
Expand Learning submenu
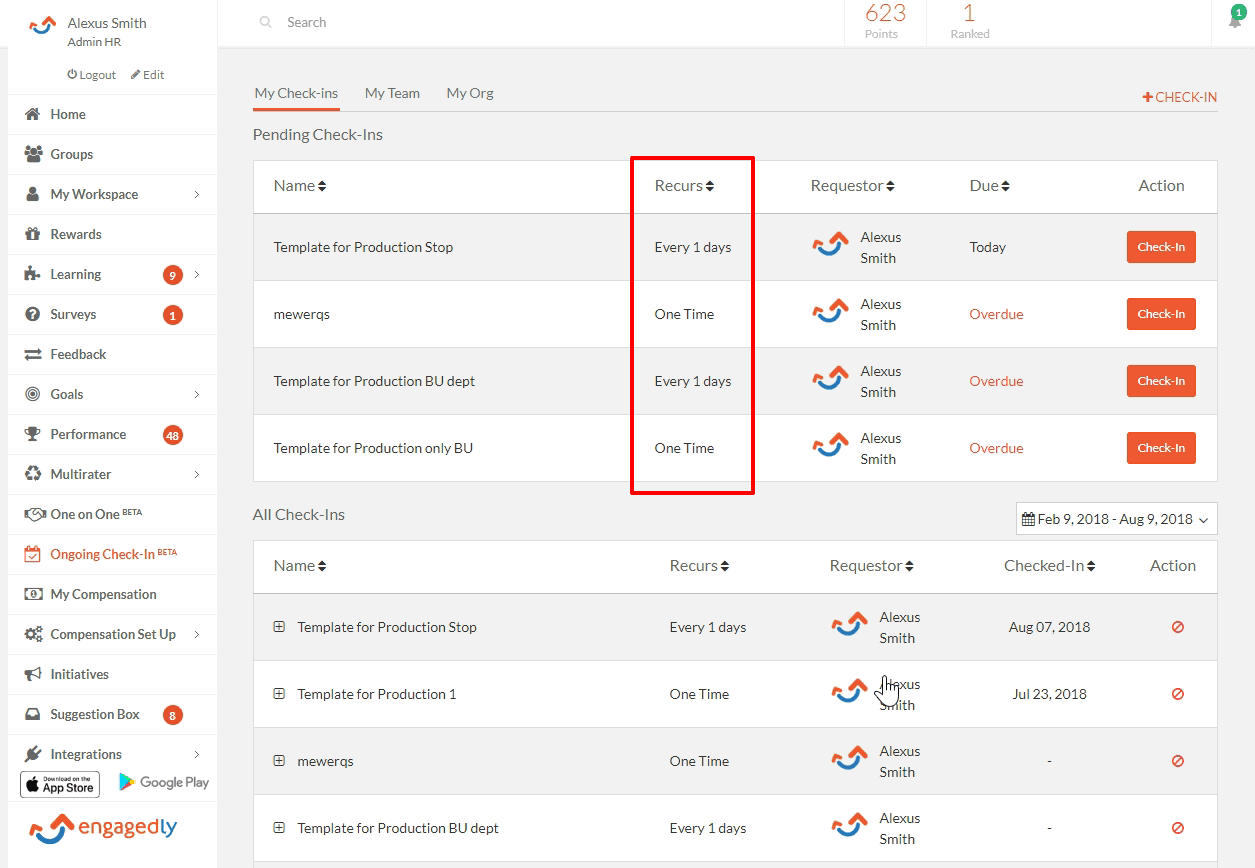pos(197,274)
